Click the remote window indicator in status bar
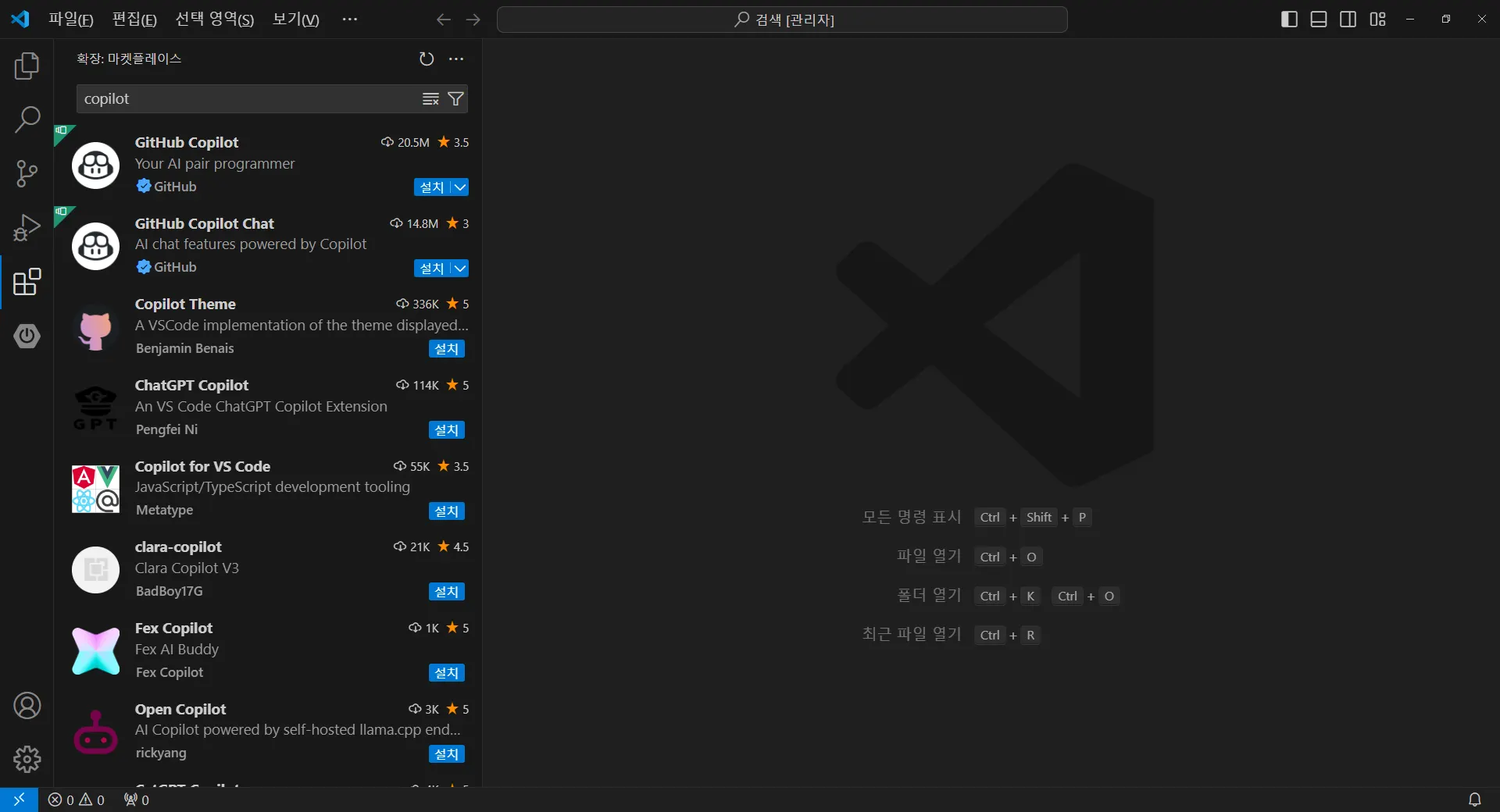Image resolution: width=1500 pixels, height=812 pixels. [19, 800]
